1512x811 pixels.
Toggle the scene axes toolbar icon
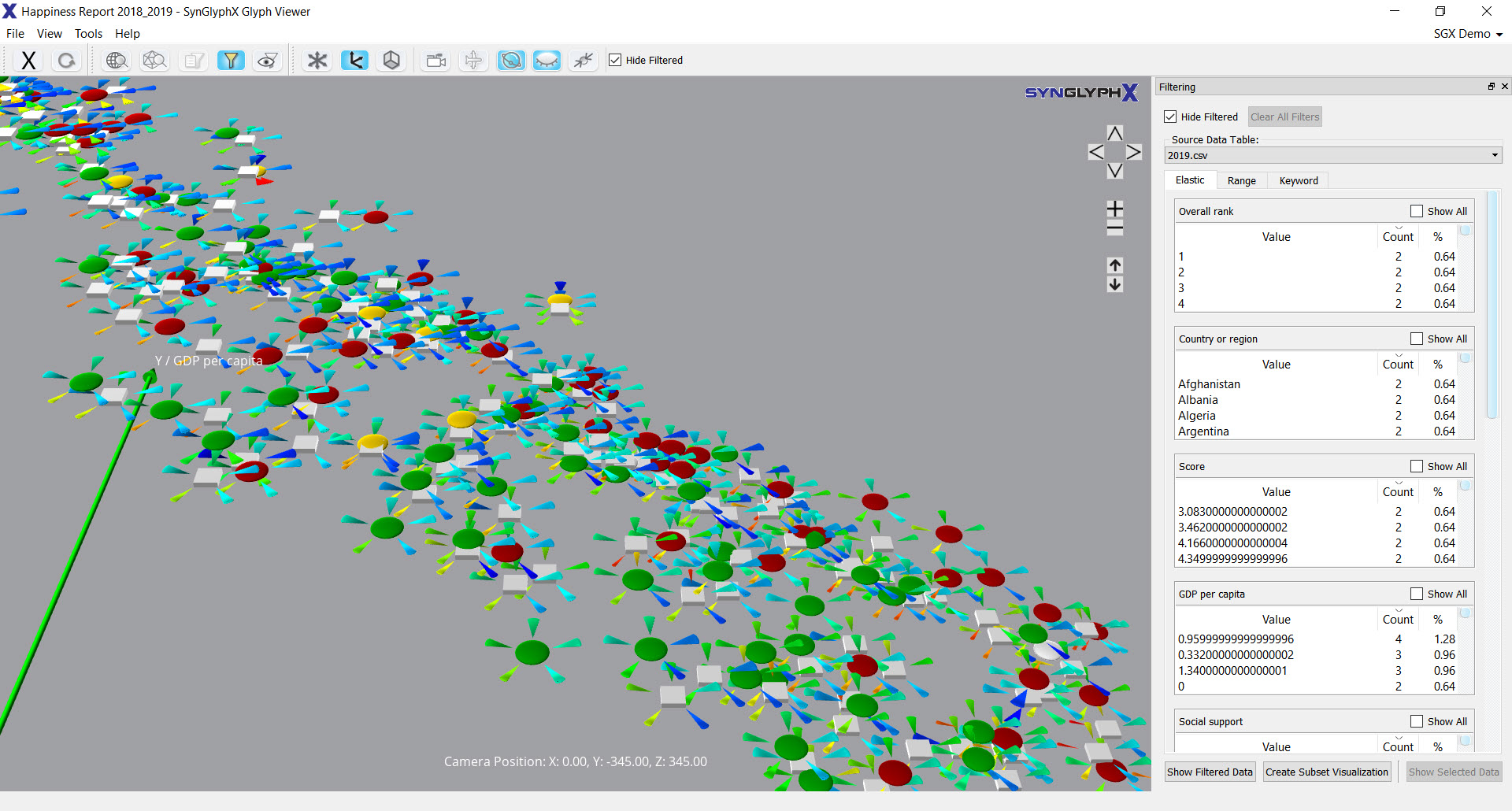pos(355,61)
